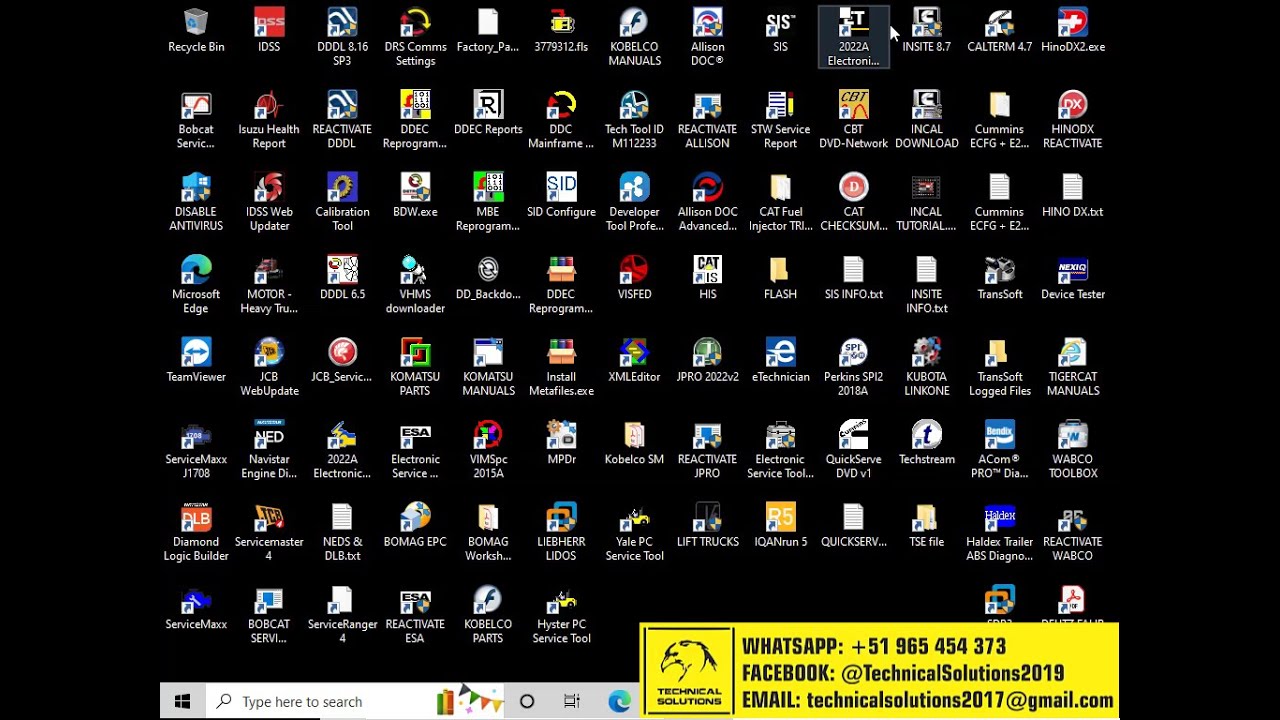
Task: Select the DDEC Reports icon
Action: coord(488,113)
